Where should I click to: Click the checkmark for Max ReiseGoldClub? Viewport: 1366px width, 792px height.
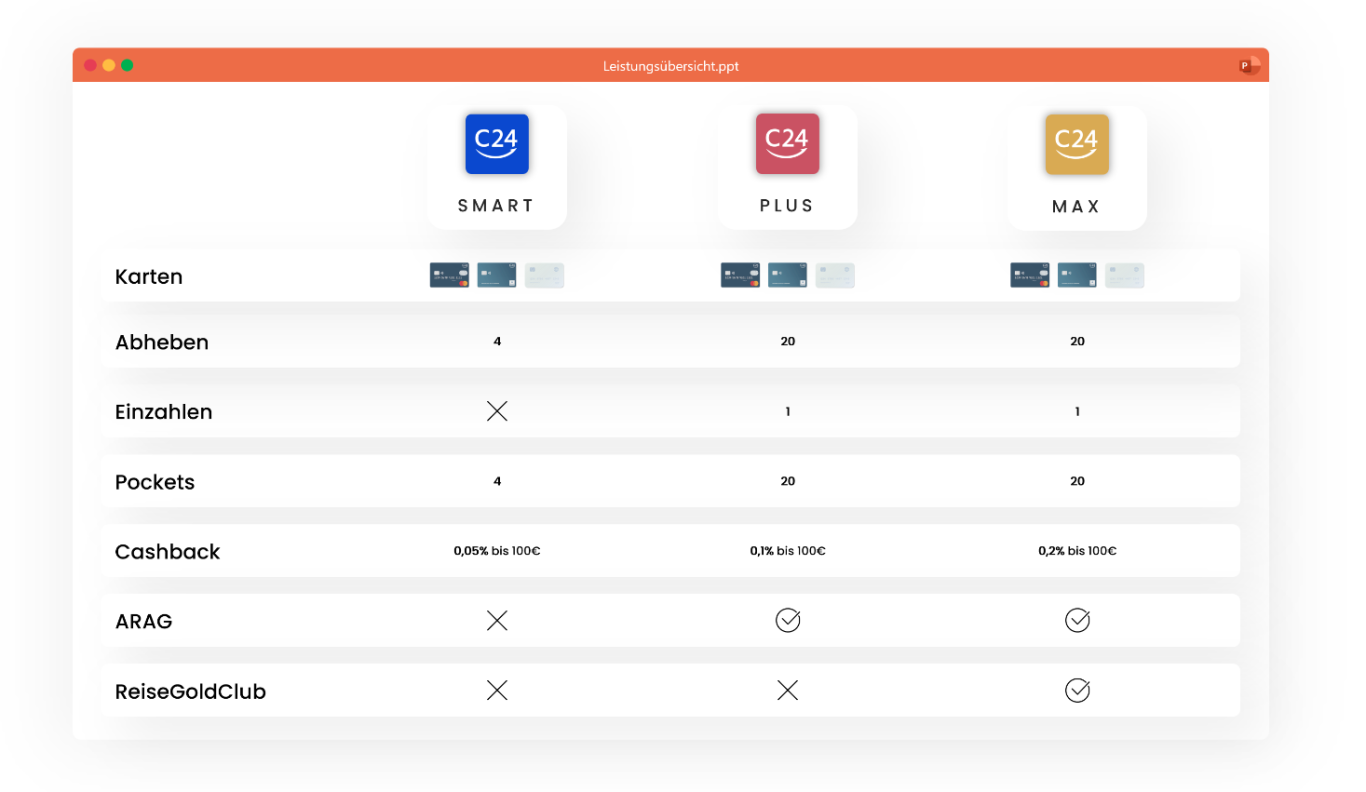click(x=1077, y=691)
